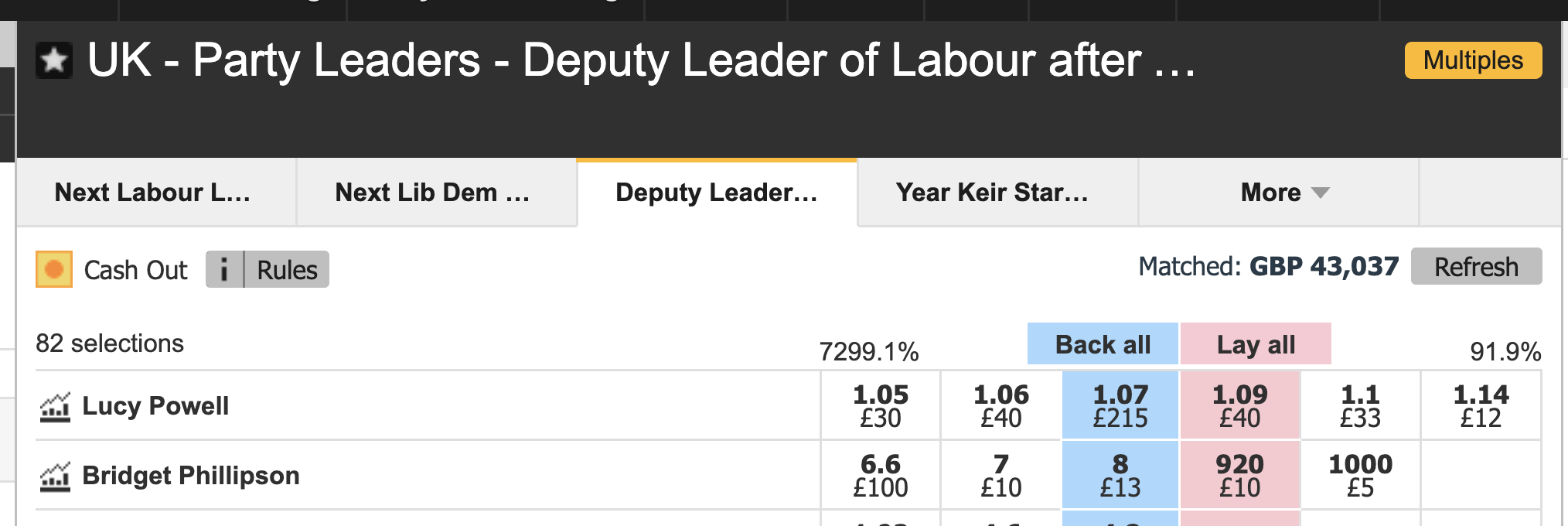
Task: Click the orange Cash Out icon
Action: (54, 269)
